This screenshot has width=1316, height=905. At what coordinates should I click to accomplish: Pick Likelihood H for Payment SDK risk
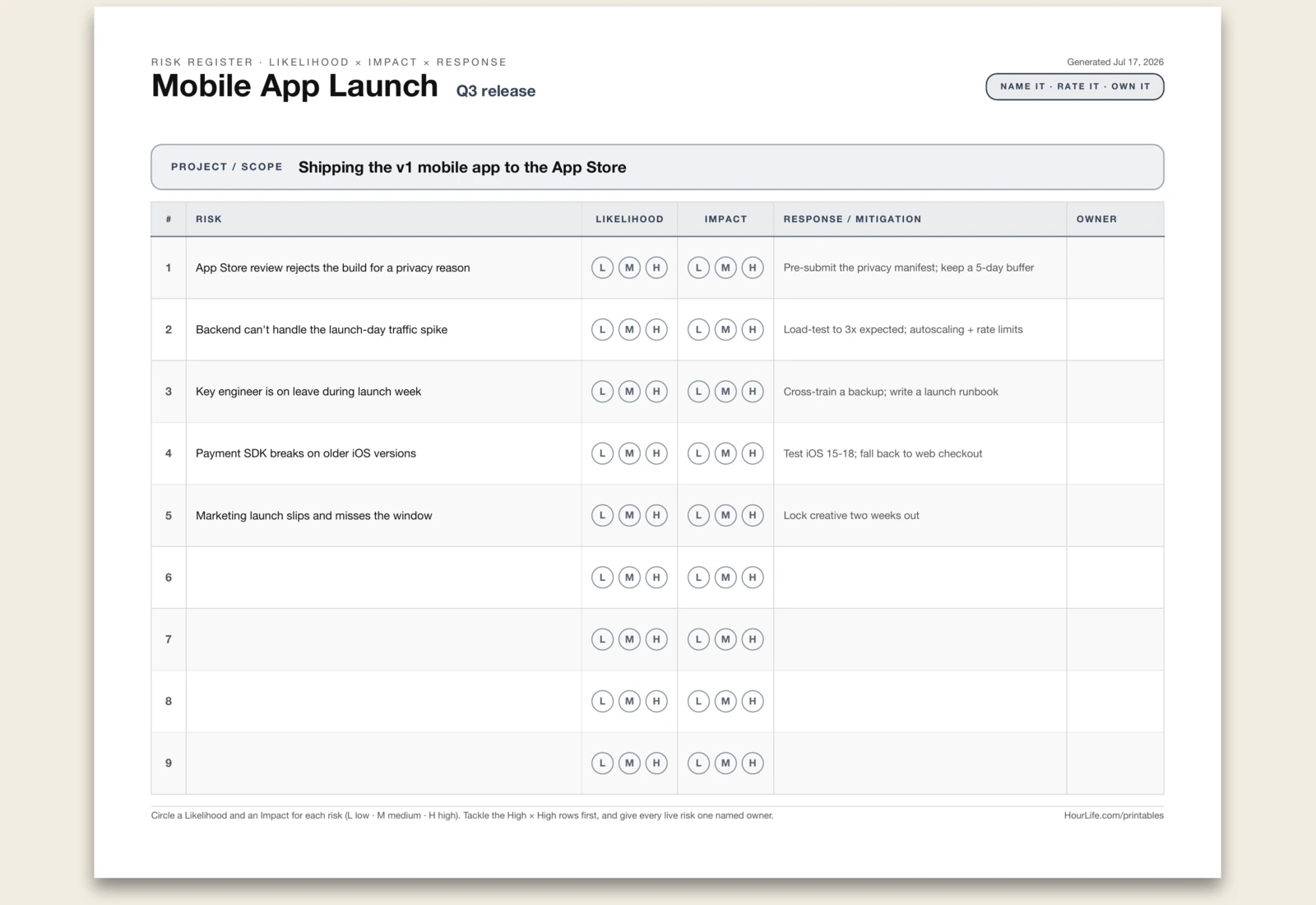pyautogui.click(x=656, y=453)
